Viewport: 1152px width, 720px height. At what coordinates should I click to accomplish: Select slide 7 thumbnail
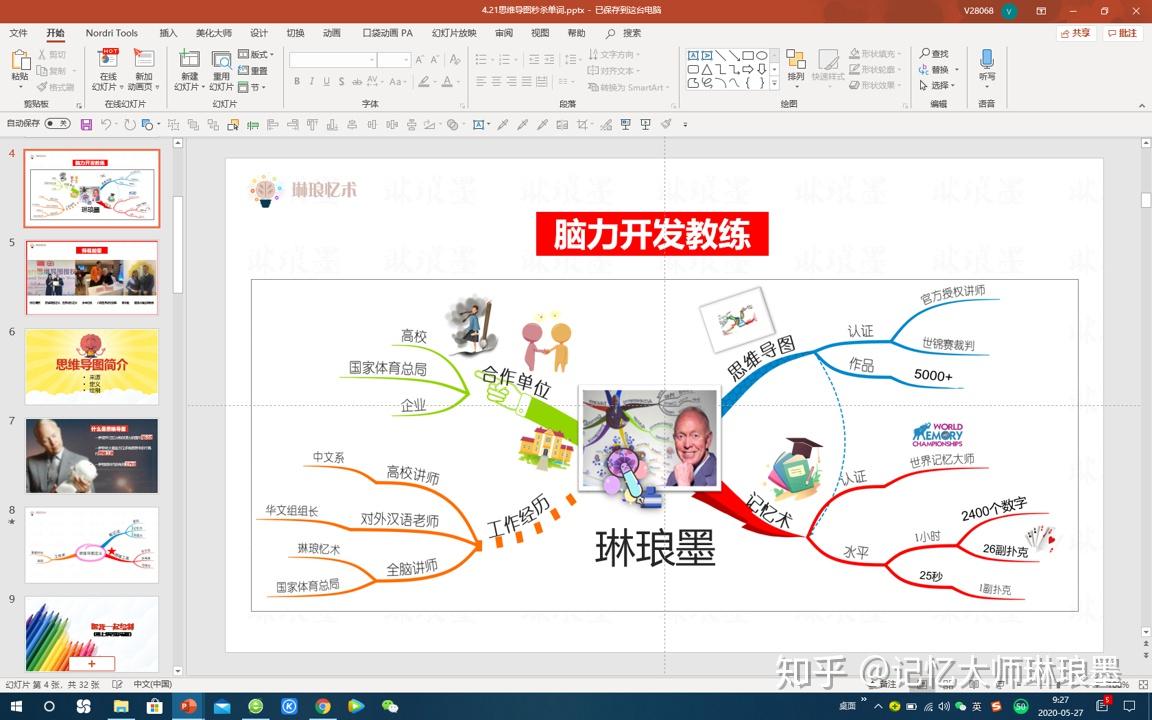click(x=92, y=456)
